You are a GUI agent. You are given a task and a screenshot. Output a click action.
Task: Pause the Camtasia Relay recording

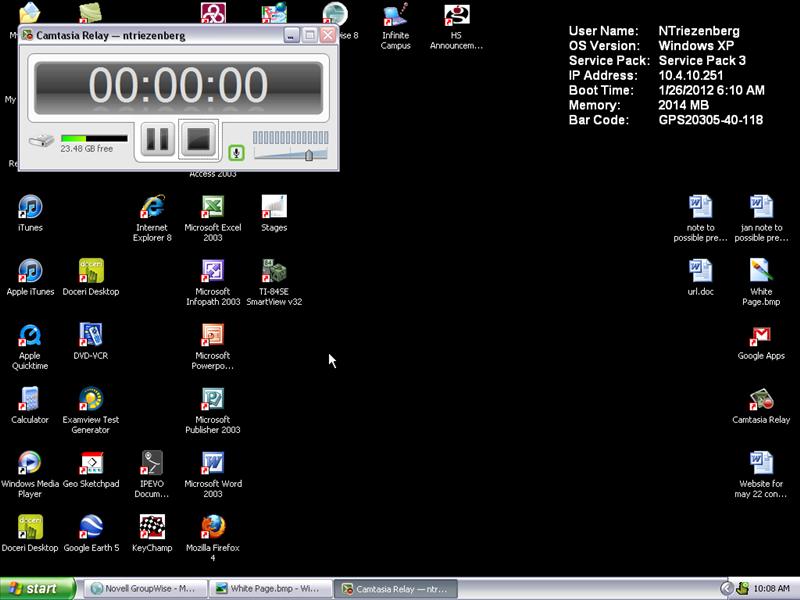point(157,139)
